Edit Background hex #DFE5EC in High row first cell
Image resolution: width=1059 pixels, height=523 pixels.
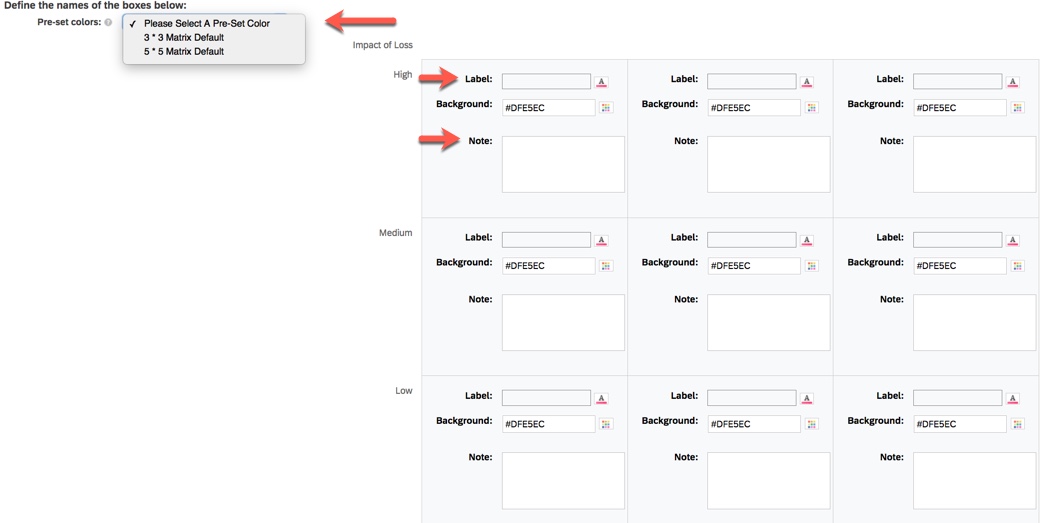coord(548,107)
